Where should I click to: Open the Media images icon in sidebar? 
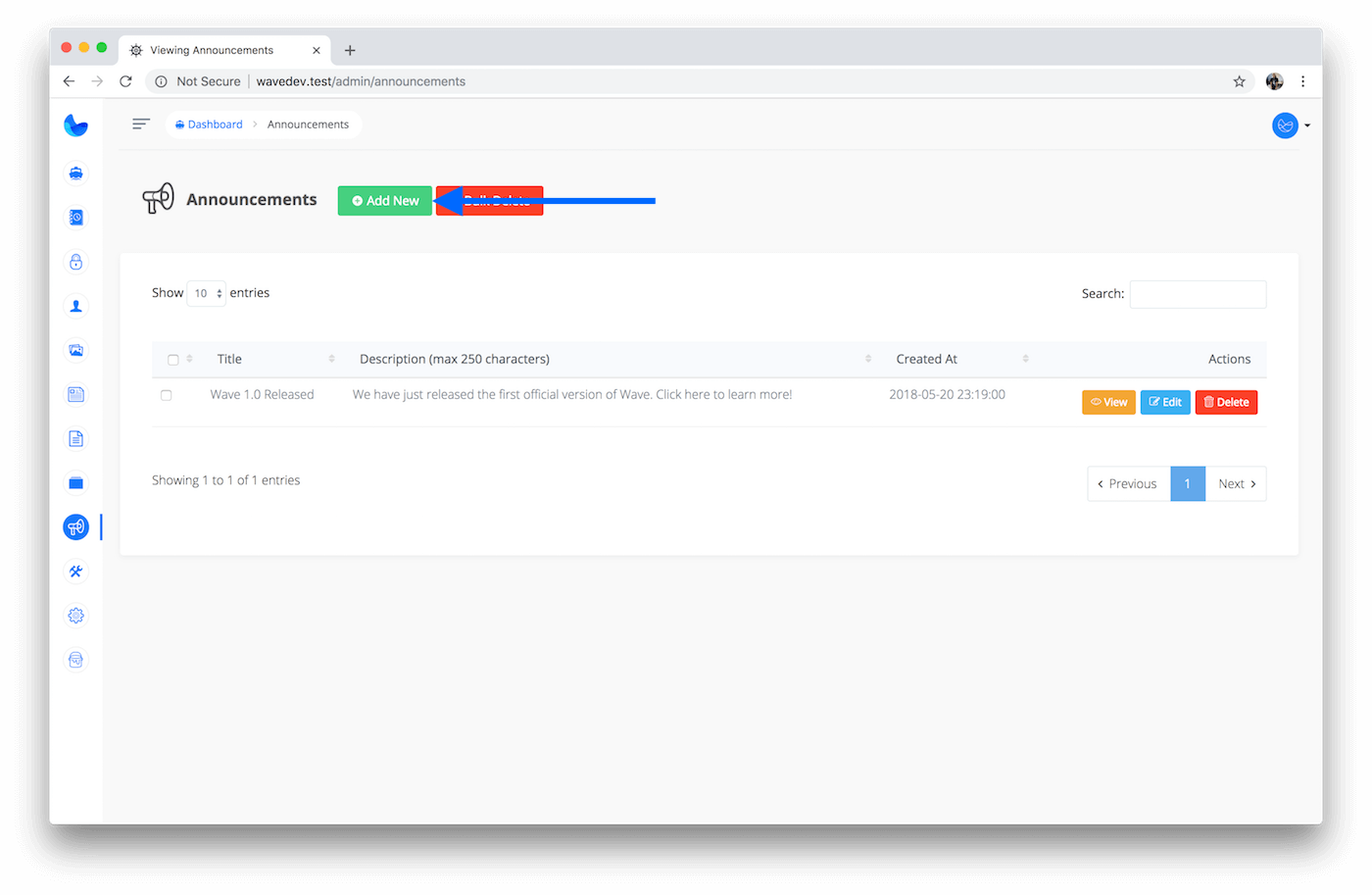(x=75, y=350)
